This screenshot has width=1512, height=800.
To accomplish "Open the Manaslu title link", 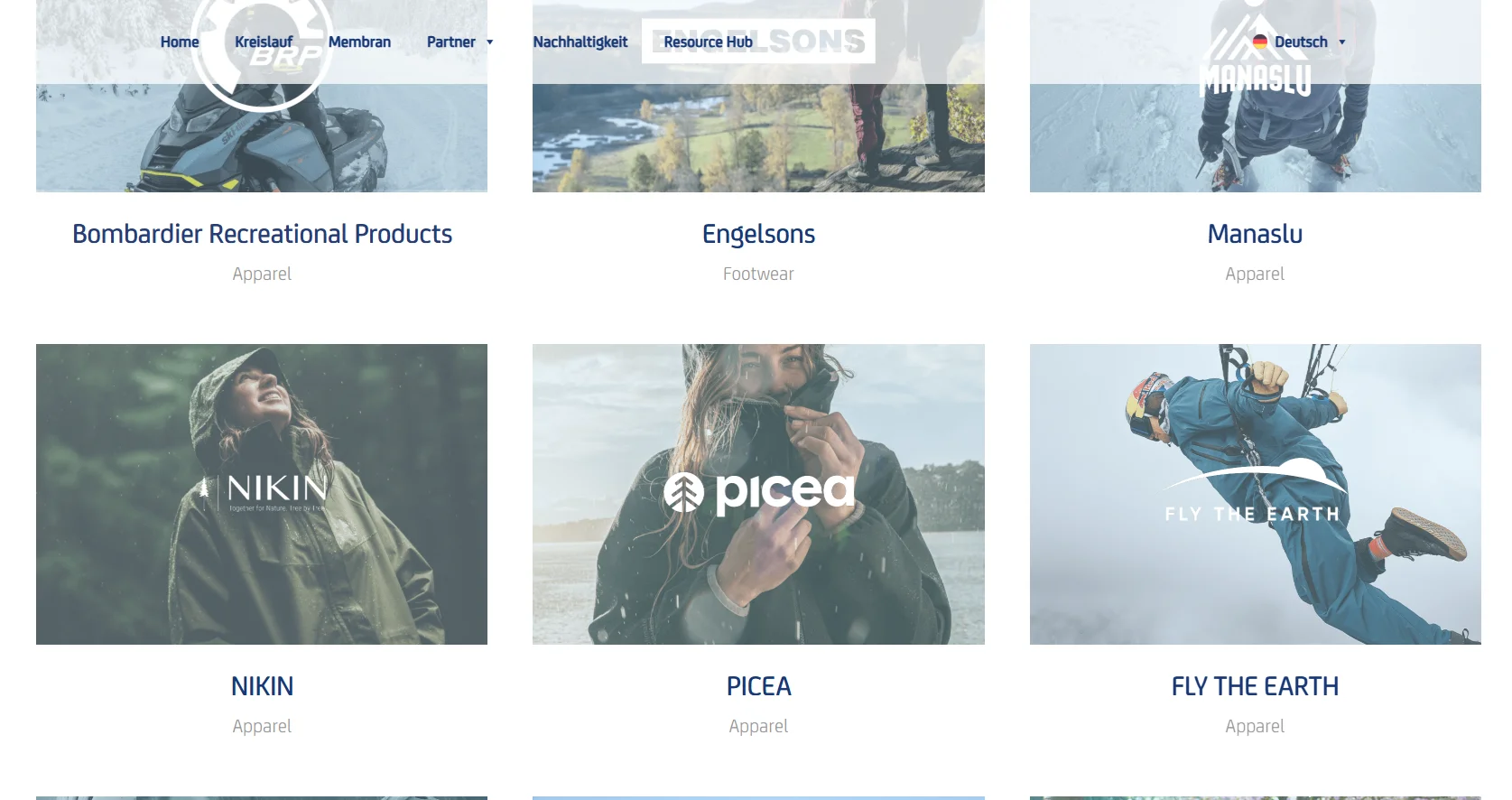I will tap(1255, 234).
